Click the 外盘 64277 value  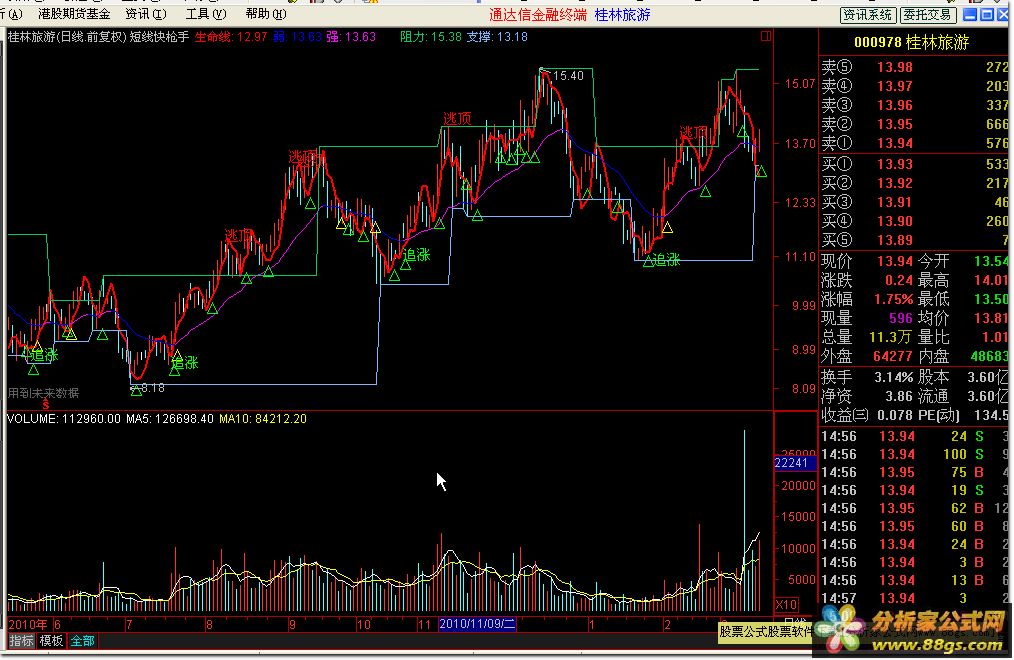coord(892,356)
